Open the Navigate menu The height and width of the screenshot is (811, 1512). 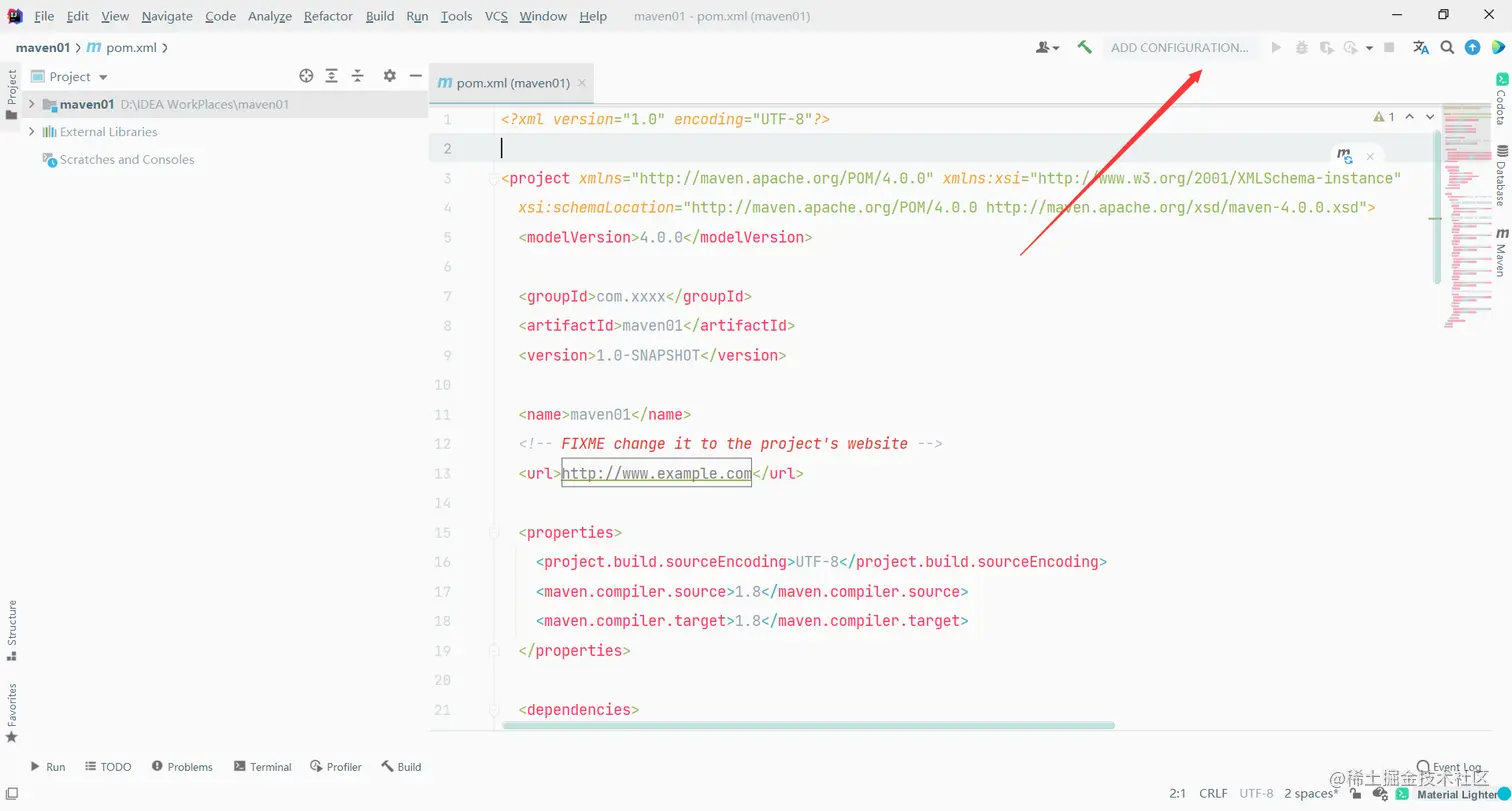tap(167, 16)
